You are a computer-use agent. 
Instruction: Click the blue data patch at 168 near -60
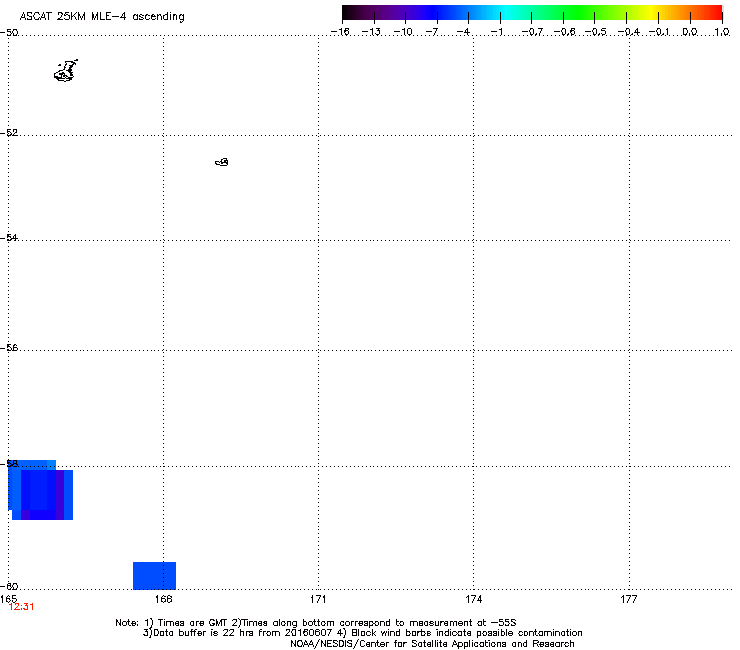(x=154, y=575)
